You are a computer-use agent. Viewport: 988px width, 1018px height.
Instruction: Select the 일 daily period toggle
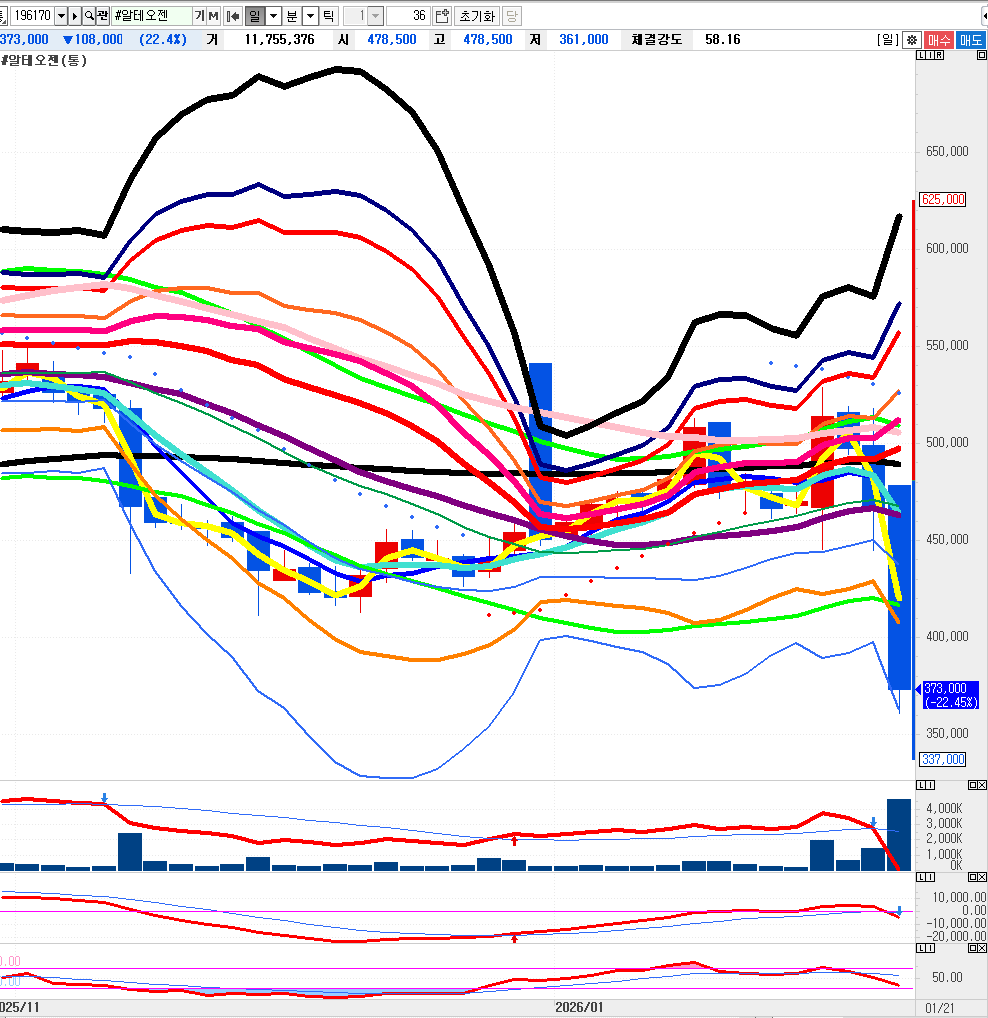coord(254,16)
